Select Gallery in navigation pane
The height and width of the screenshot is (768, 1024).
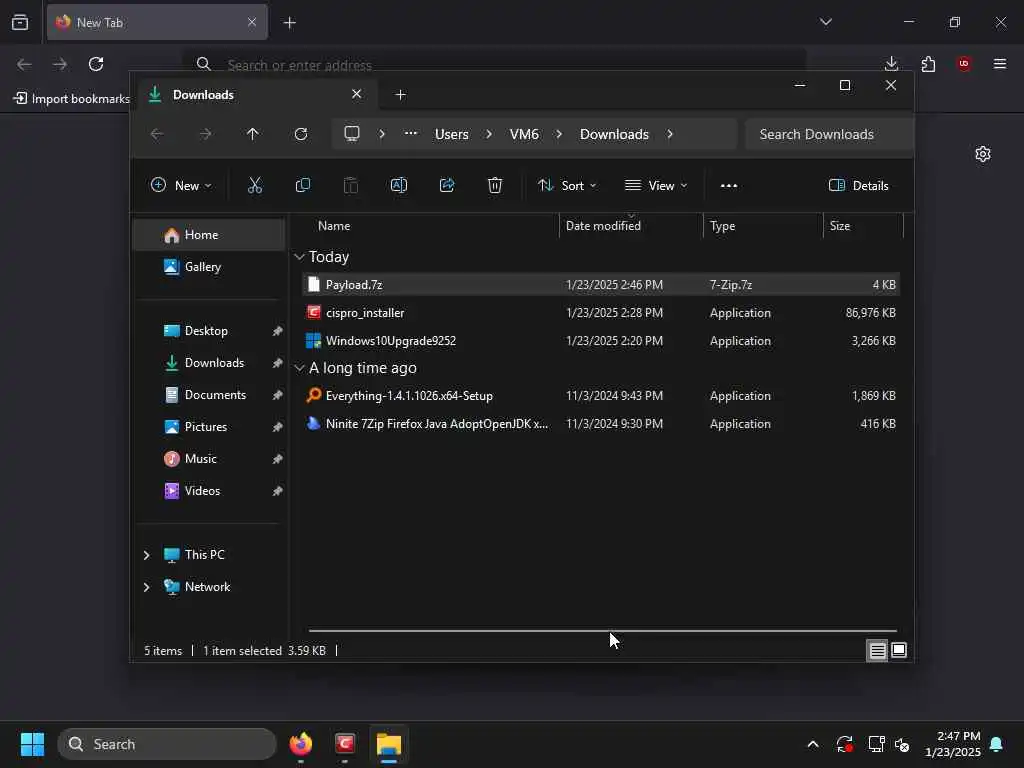click(209, 266)
